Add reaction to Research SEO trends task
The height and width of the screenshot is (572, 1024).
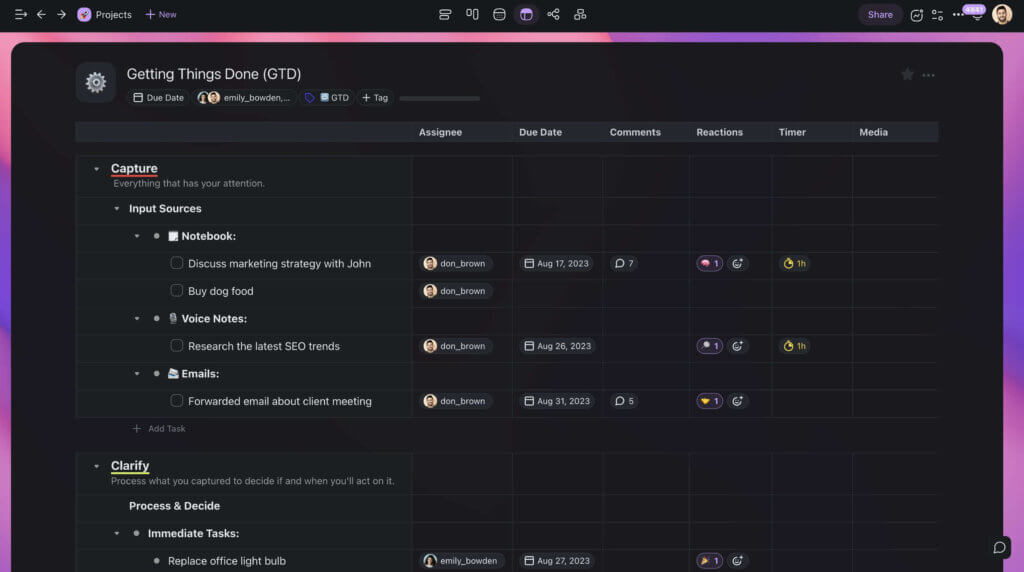737,346
